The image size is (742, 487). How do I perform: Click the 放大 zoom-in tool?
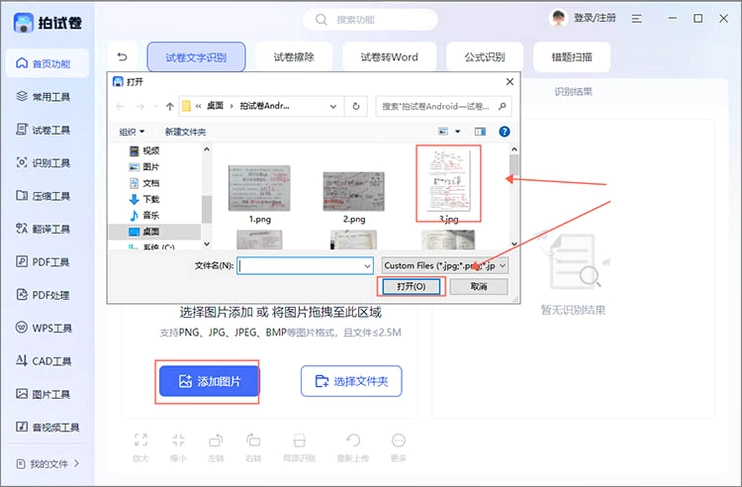point(141,447)
